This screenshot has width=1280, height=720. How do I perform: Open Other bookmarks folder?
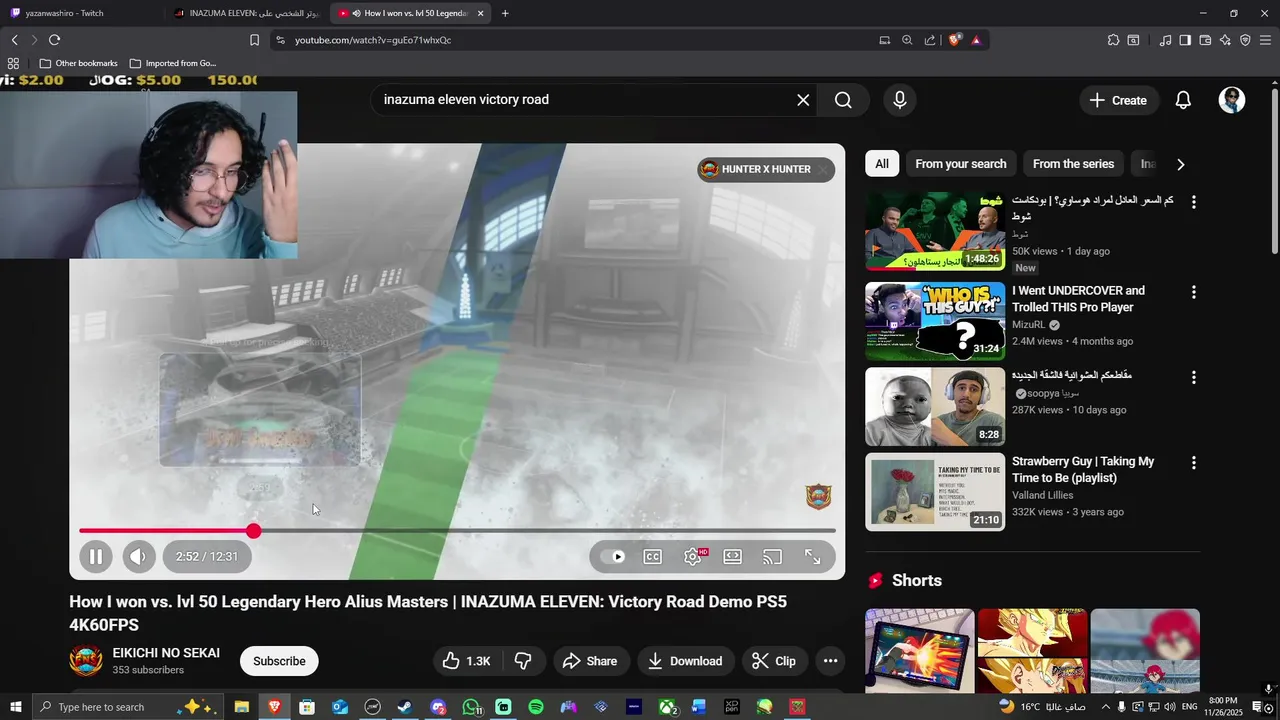click(x=79, y=63)
